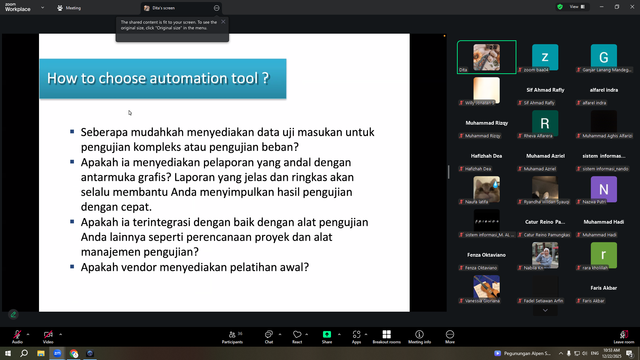The height and width of the screenshot is (360, 640).
Task: Click the ENG language indicator
Action: coord(595,353)
